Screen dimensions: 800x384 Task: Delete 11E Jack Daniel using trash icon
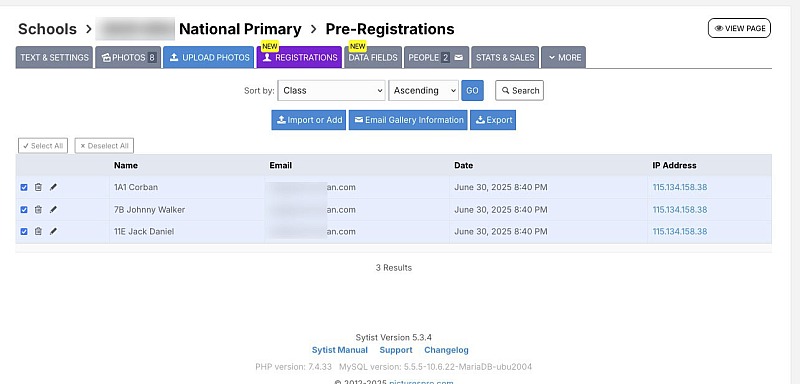(38, 232)
